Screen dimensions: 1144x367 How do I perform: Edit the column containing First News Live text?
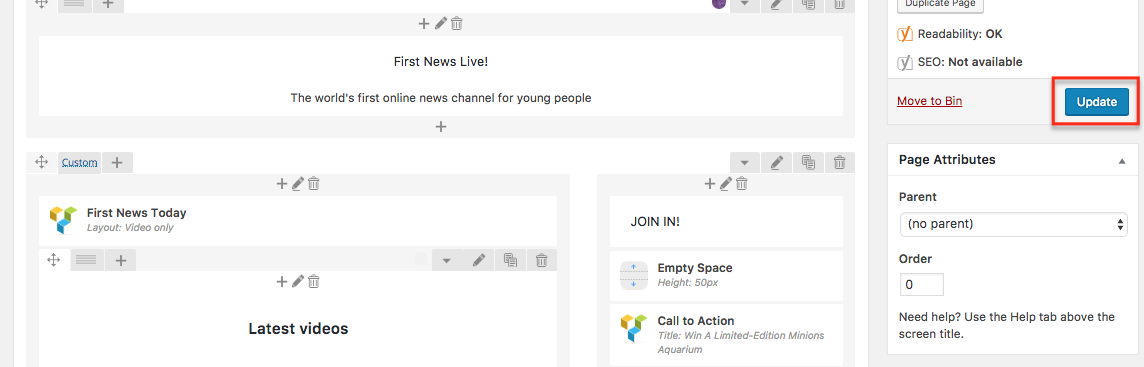(440, 23)
